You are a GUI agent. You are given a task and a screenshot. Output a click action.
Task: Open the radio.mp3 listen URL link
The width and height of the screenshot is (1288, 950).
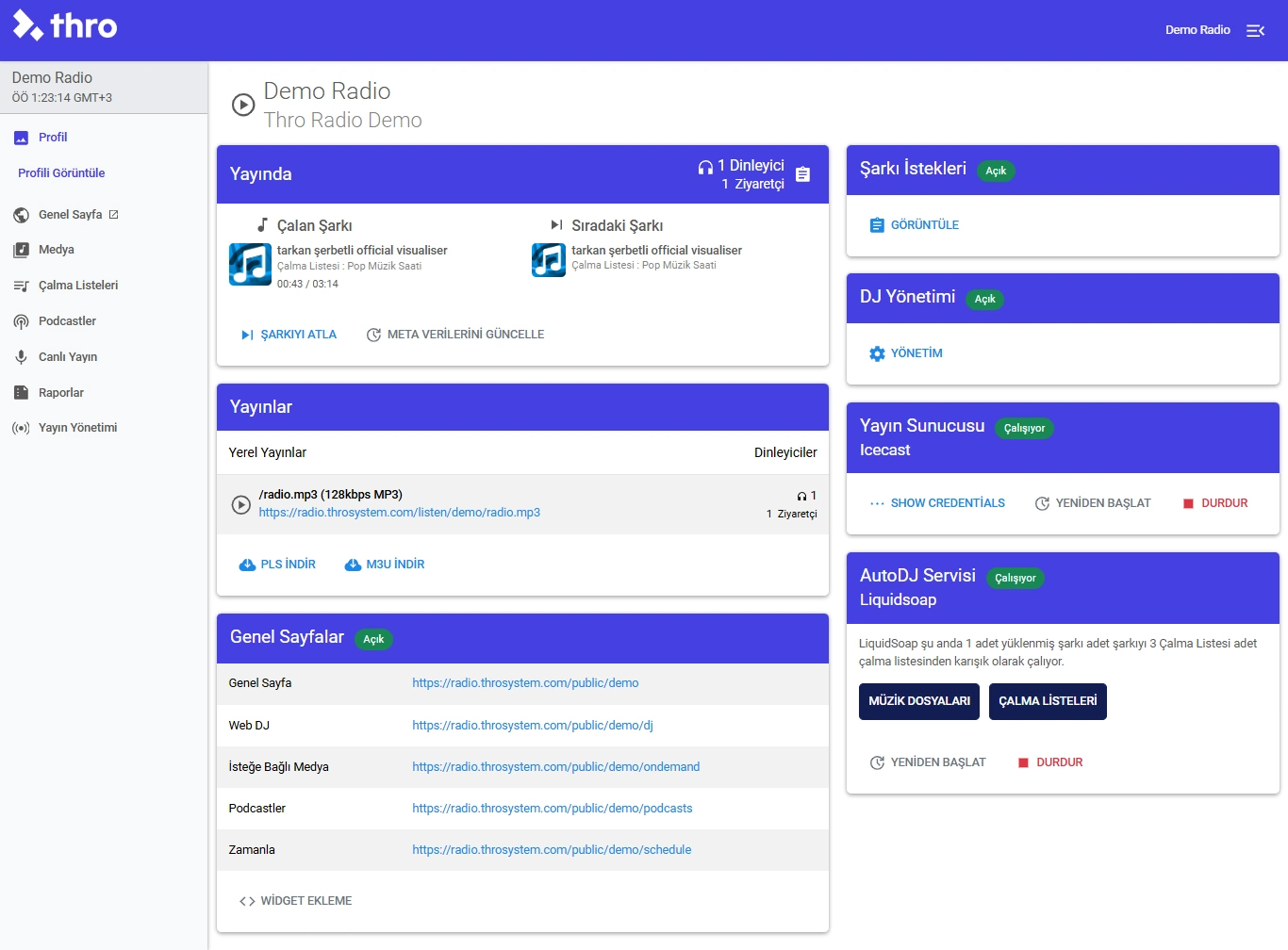400,513
